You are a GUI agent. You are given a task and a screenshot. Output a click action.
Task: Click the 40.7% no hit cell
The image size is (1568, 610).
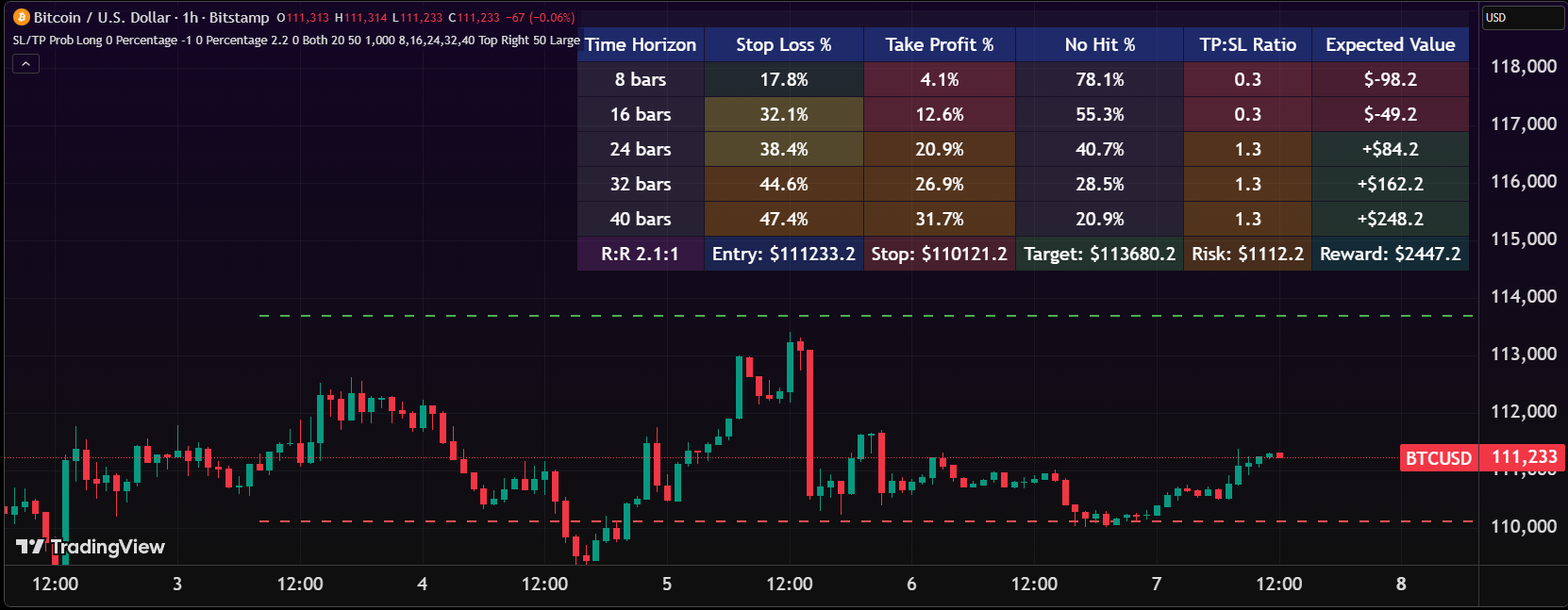1100,149
